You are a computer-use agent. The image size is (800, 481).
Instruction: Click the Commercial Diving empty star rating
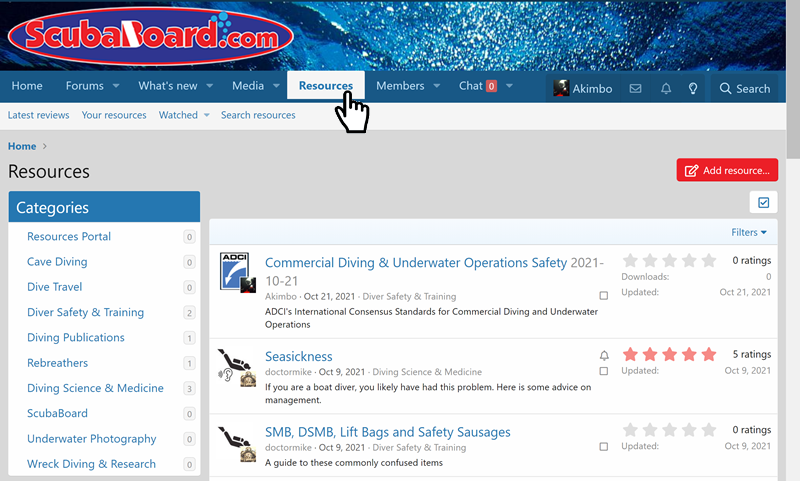point(669,261)
